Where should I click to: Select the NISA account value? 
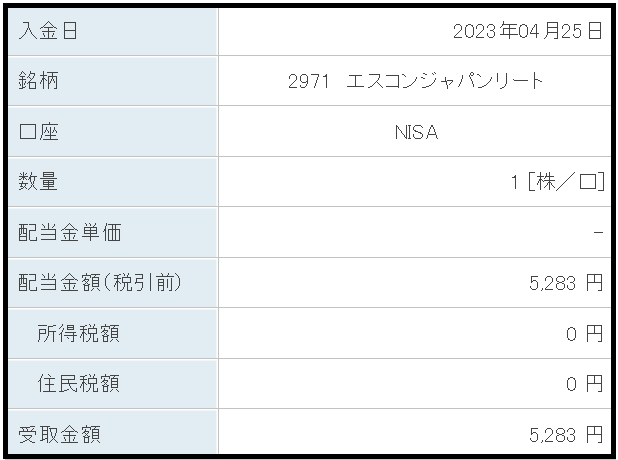416,132
